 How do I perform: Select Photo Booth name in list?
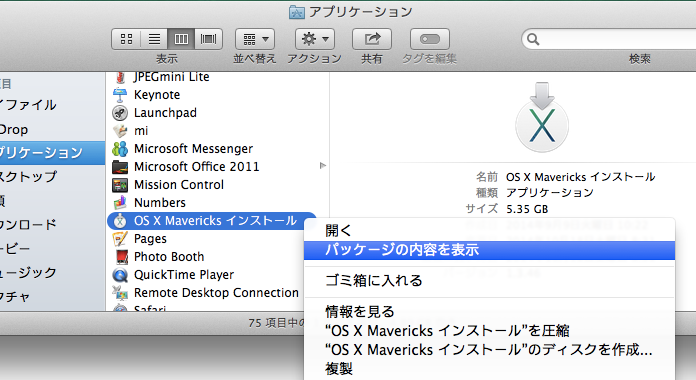(x=169, y=257)
